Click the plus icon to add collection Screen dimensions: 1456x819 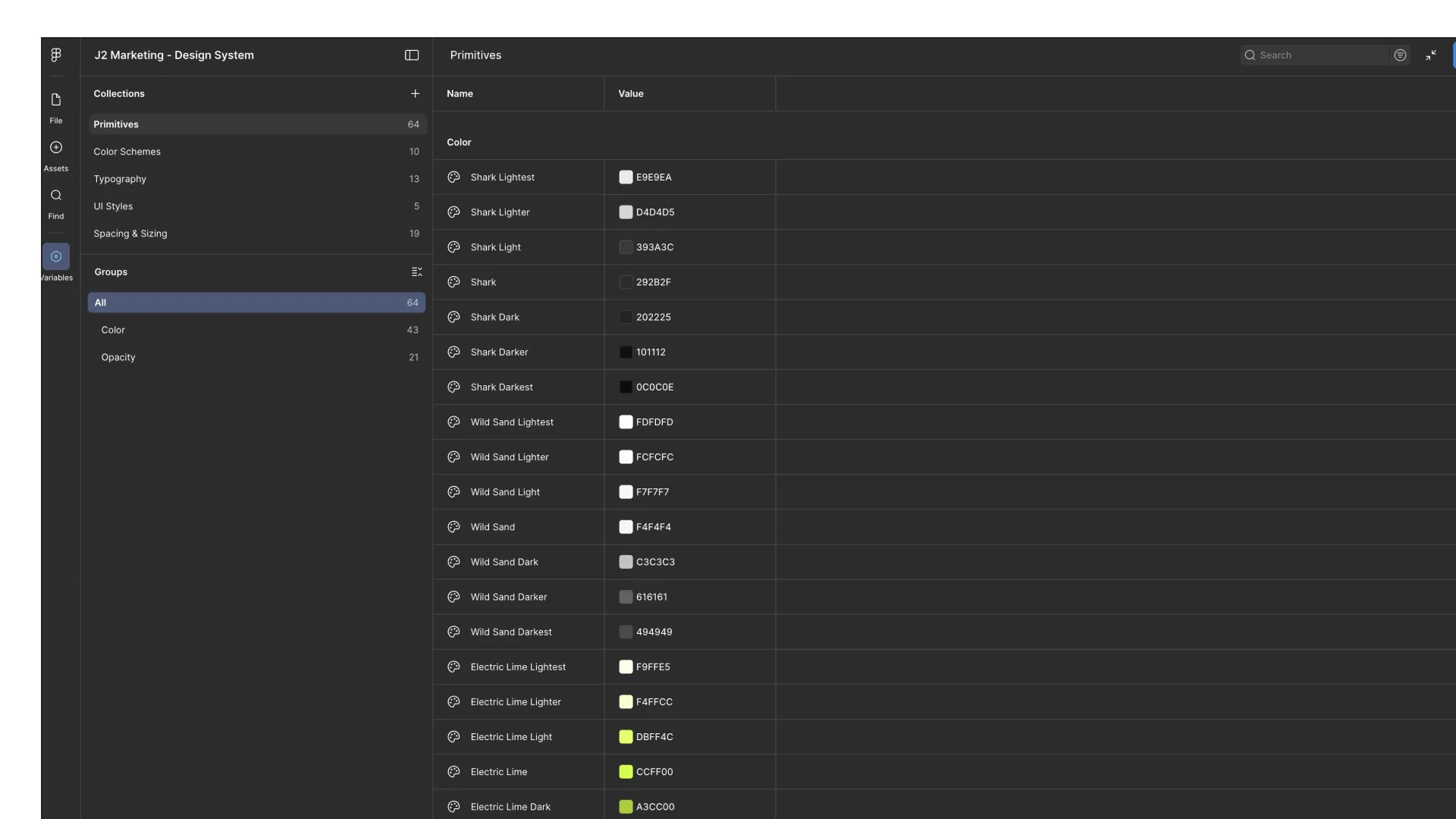(x=415, y=94)
